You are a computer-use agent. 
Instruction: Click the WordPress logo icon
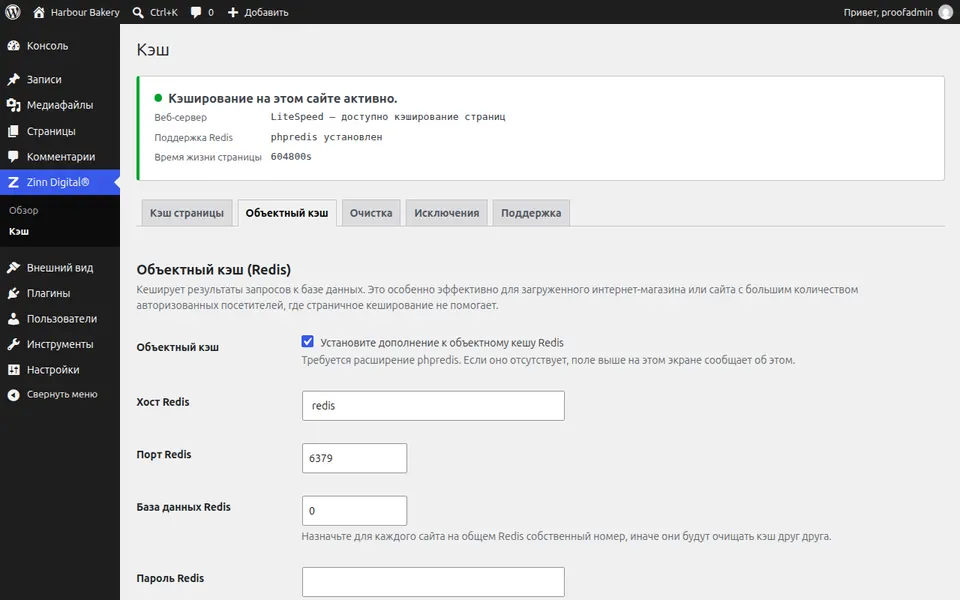pyautogui.click(x=12, y=12)
